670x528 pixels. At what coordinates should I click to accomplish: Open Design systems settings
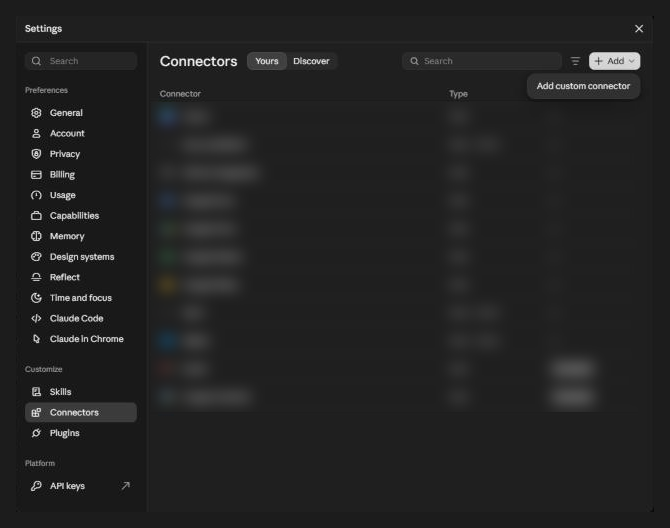coord(81,256)
